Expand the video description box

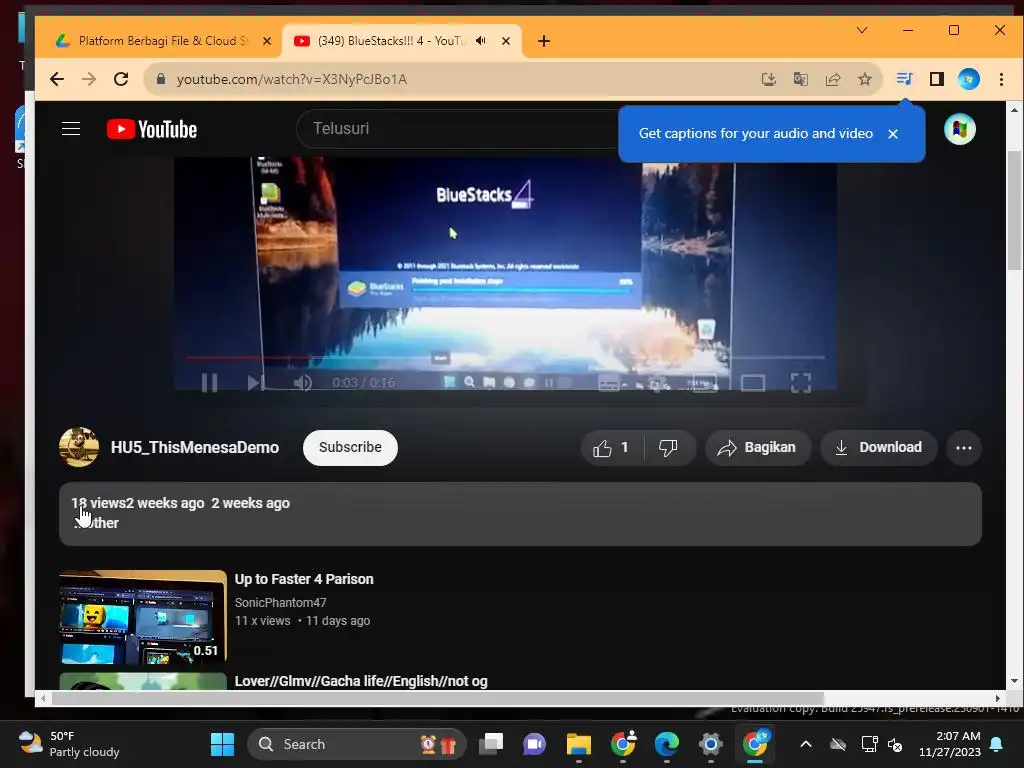tap(520, 514)
